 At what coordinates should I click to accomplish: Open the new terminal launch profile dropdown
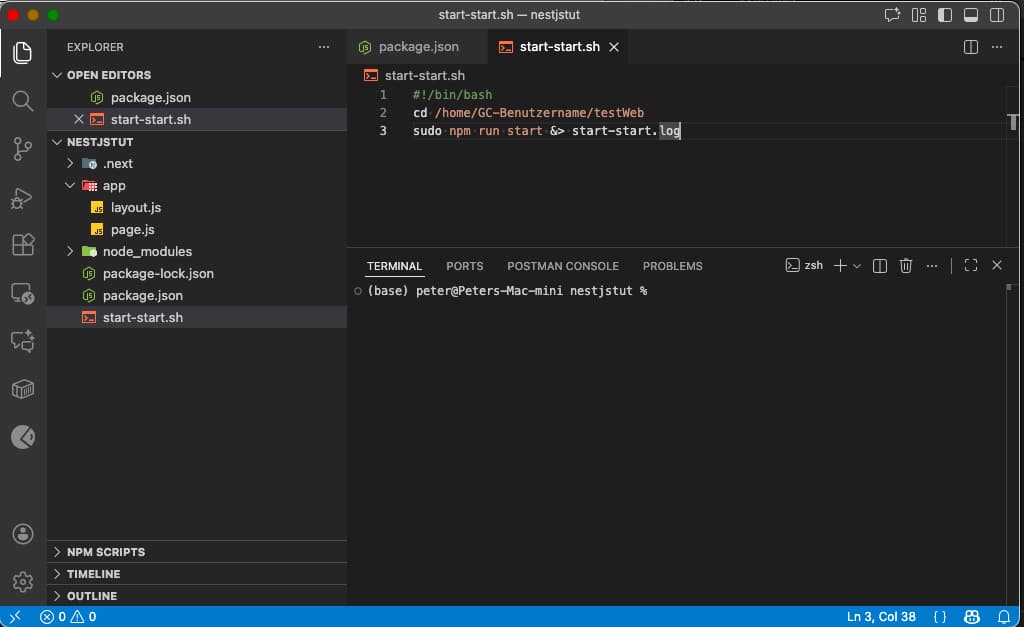[x=857, y=266]
